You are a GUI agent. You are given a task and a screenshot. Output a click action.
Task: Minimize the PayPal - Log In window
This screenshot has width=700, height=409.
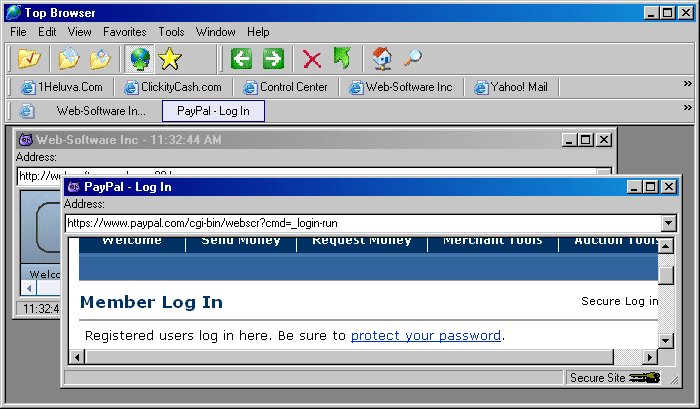(x=634, y=187)
